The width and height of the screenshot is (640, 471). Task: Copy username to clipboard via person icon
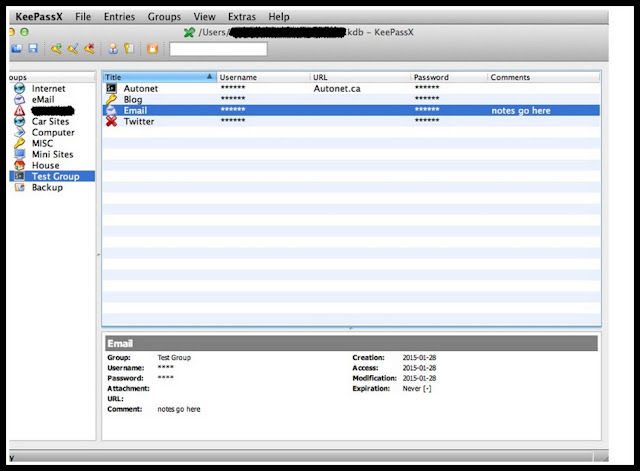point(113,49)
